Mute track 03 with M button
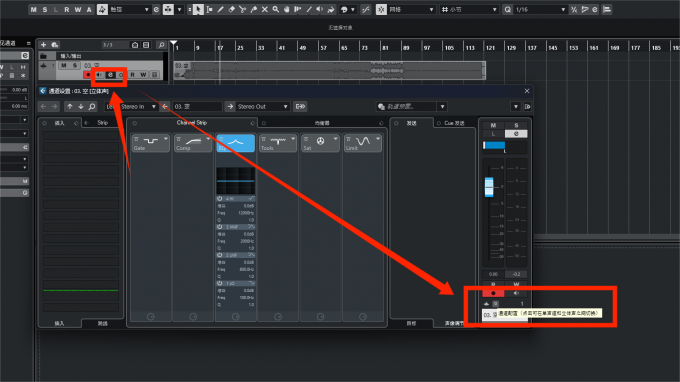The image size is (680, 382). (x=64, y=65)
